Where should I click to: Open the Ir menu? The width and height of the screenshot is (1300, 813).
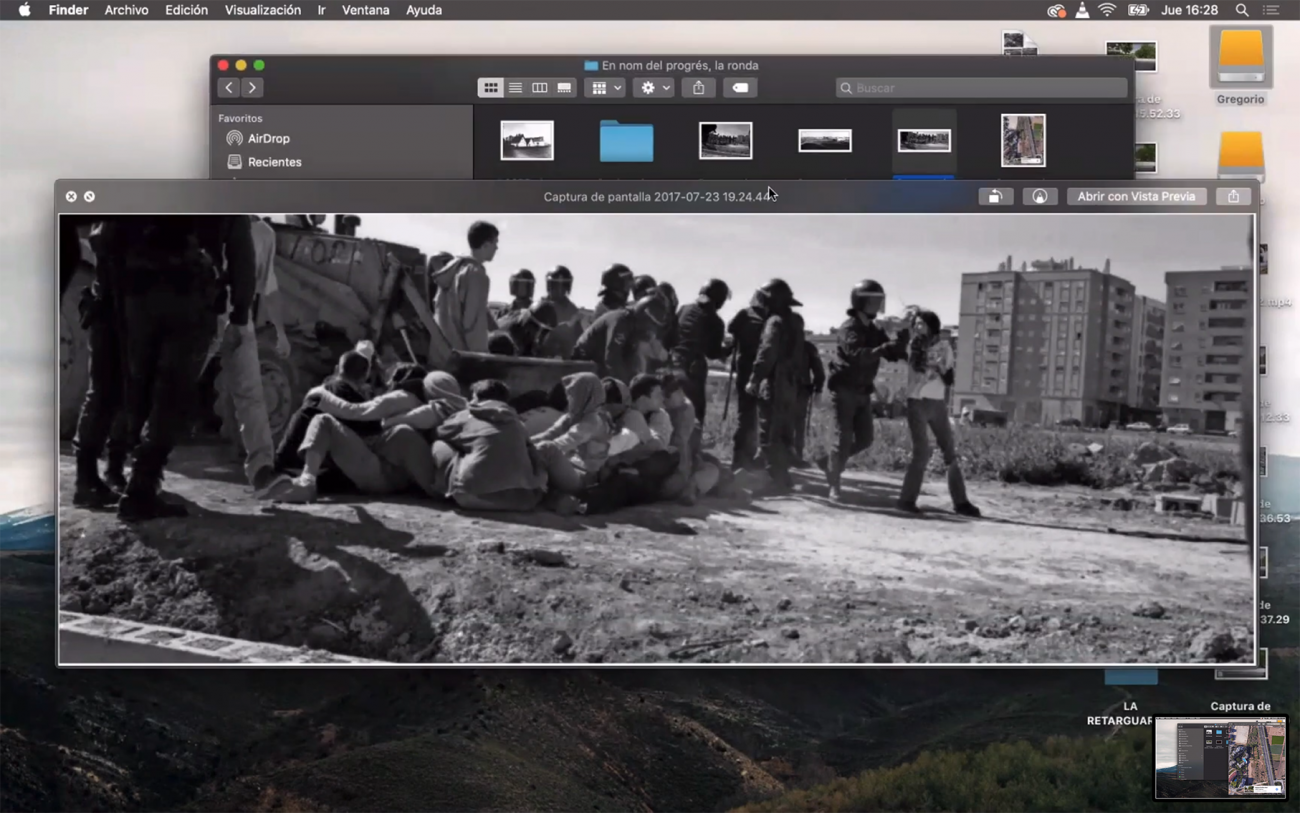(x=321, y=10)
